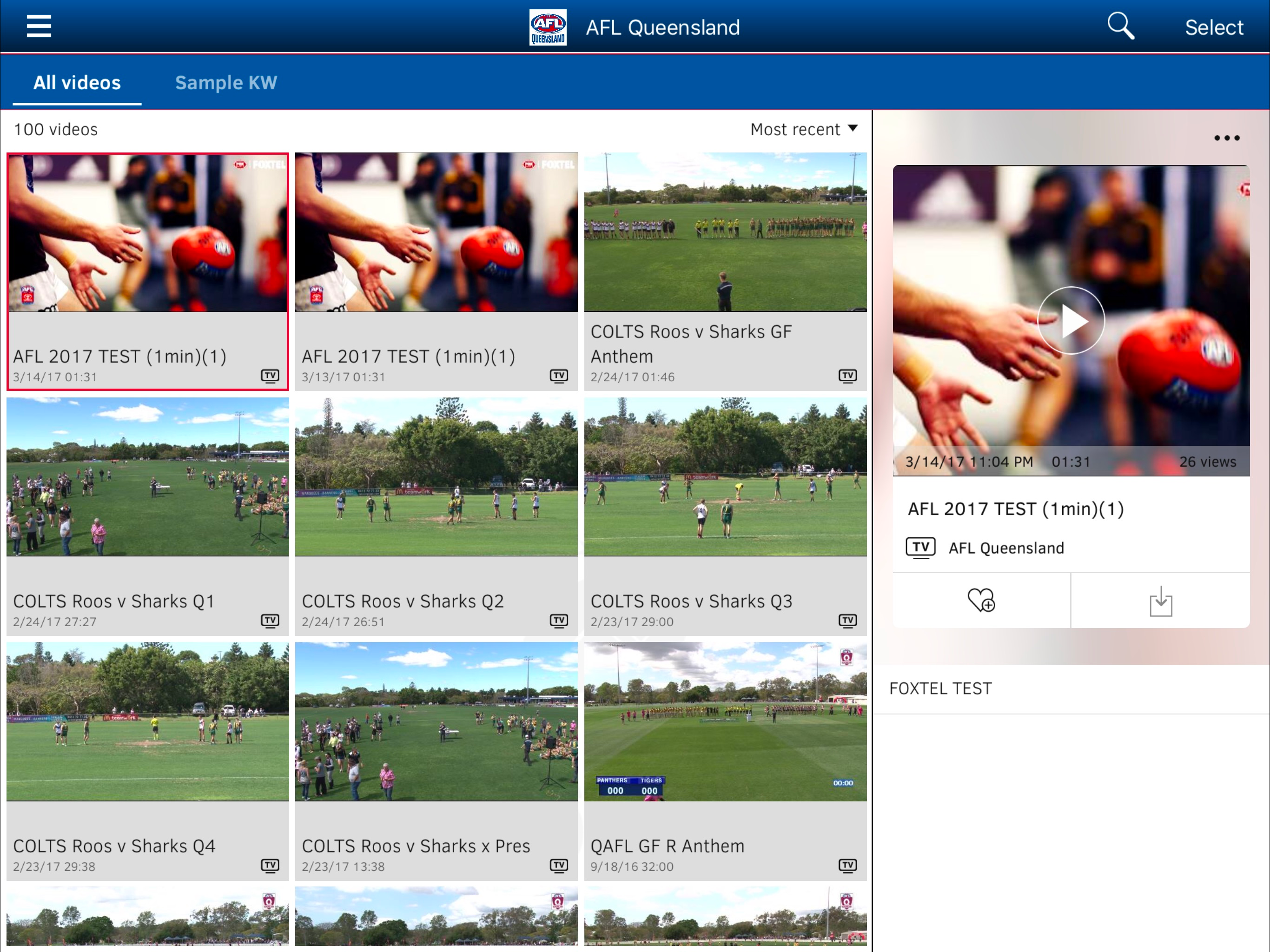The height and width of the screenshot is (952, 1270).
Task: Open COLTS Roos v Sharks Q3 thumbnail
Action: click(725, 477)
